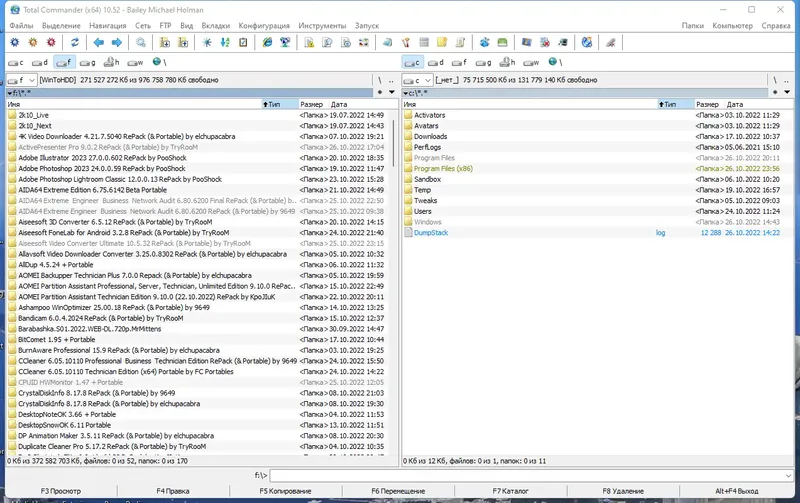The image size is (800, 503).
Task: Open the Файлы menu
Action: coord(21,26)
